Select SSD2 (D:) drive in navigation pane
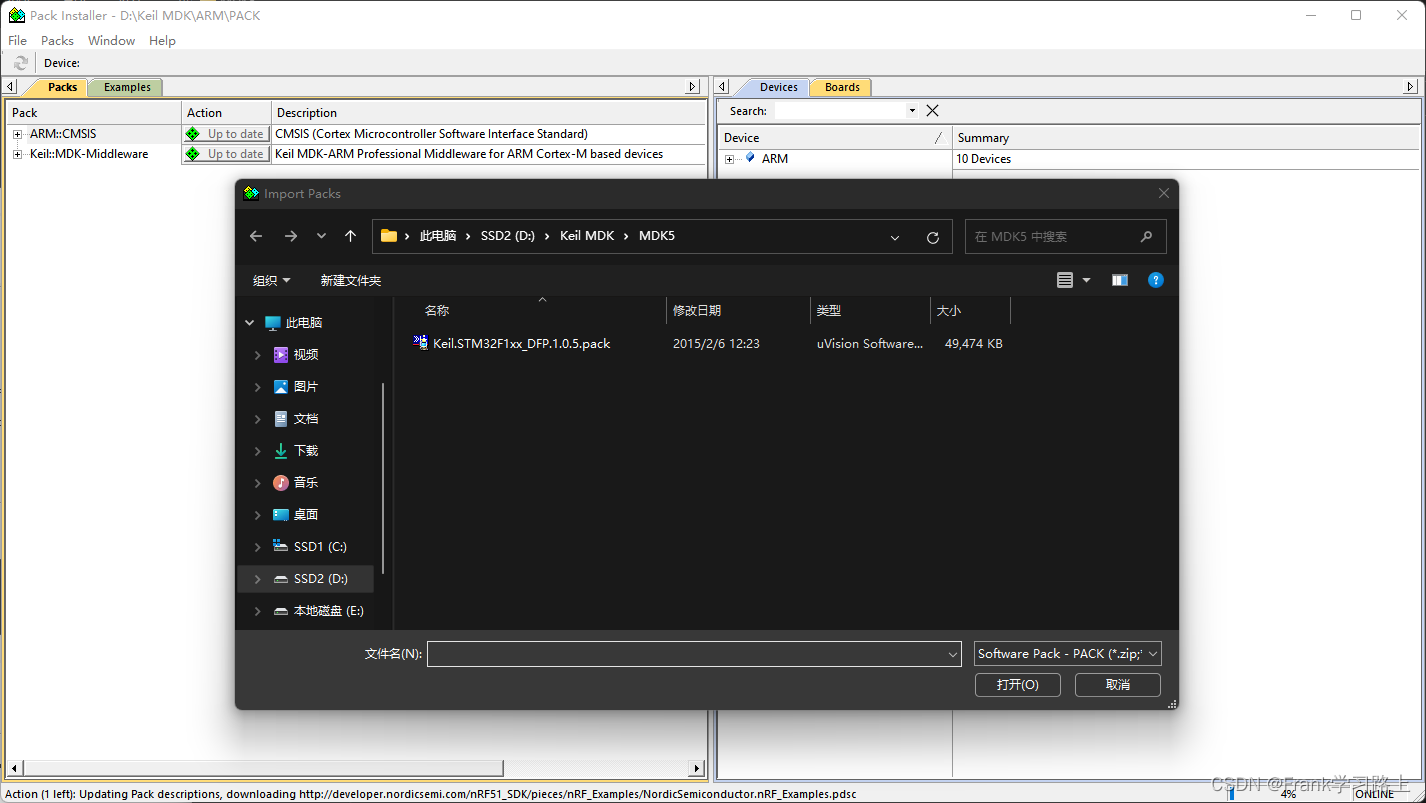 point(306,579)
